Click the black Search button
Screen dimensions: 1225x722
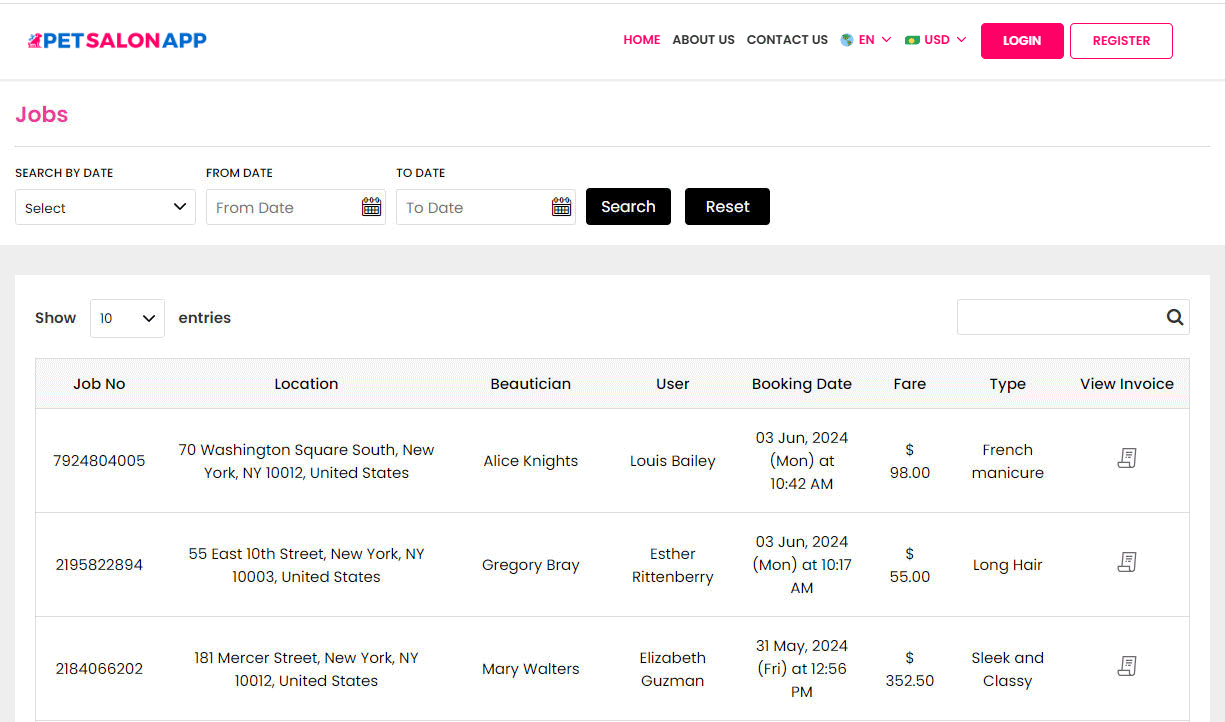[x=628, y=207]
